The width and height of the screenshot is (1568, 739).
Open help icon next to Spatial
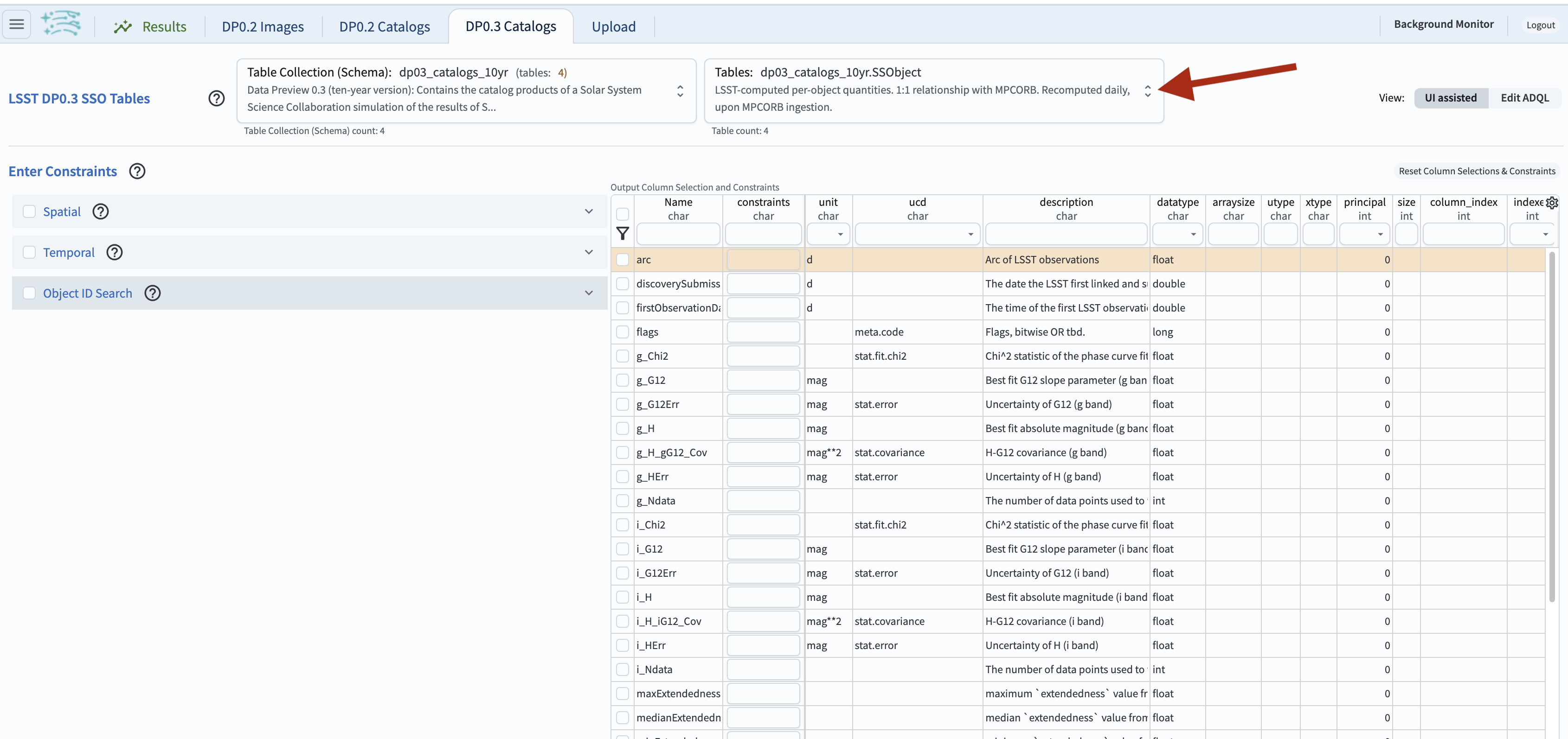(100, 211)
